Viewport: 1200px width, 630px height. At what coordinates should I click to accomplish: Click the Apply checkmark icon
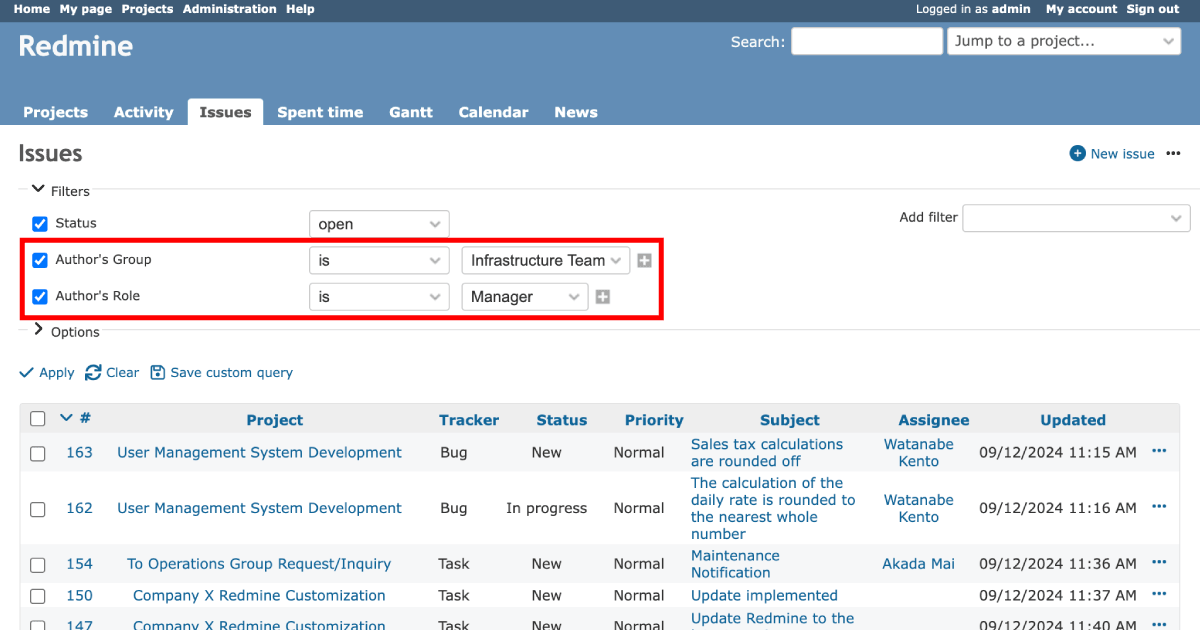coord(27,372)
